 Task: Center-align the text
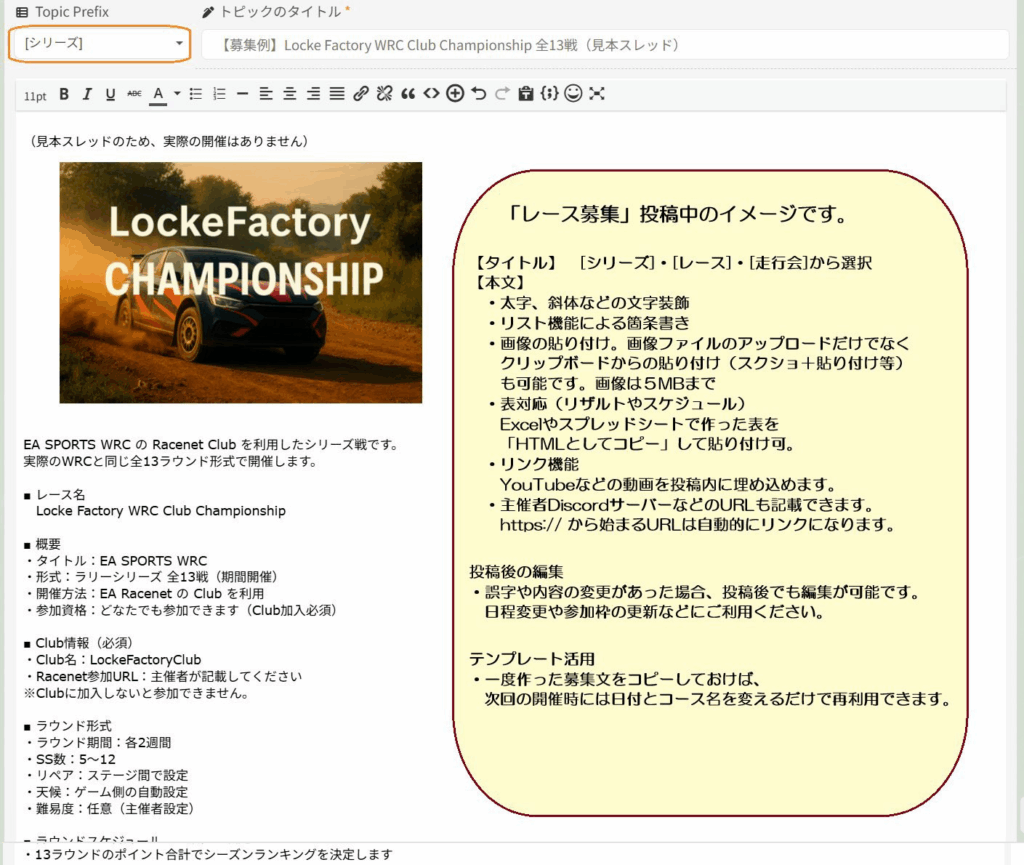pos(290,94)
